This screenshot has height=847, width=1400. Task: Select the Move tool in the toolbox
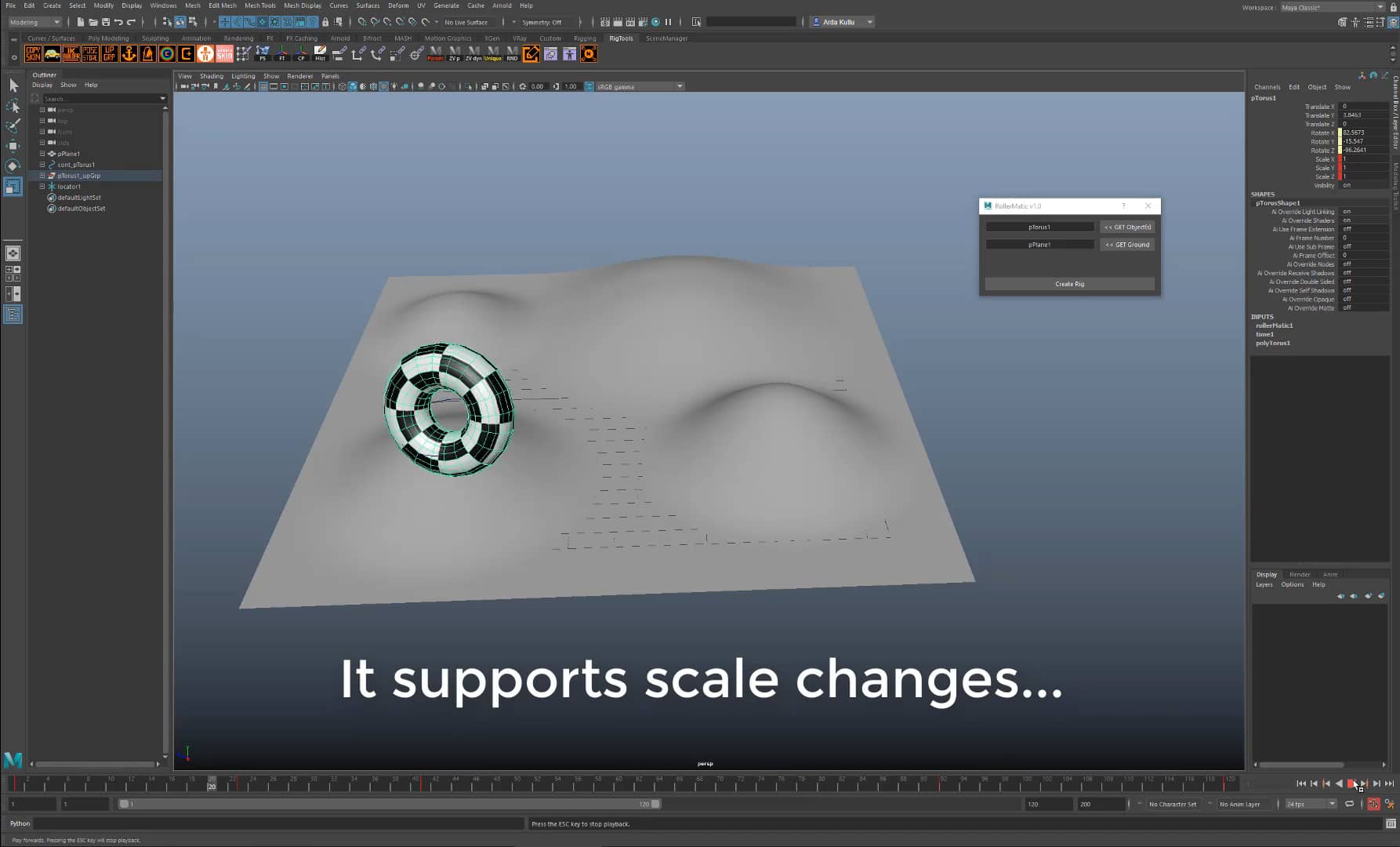(13, 146)
